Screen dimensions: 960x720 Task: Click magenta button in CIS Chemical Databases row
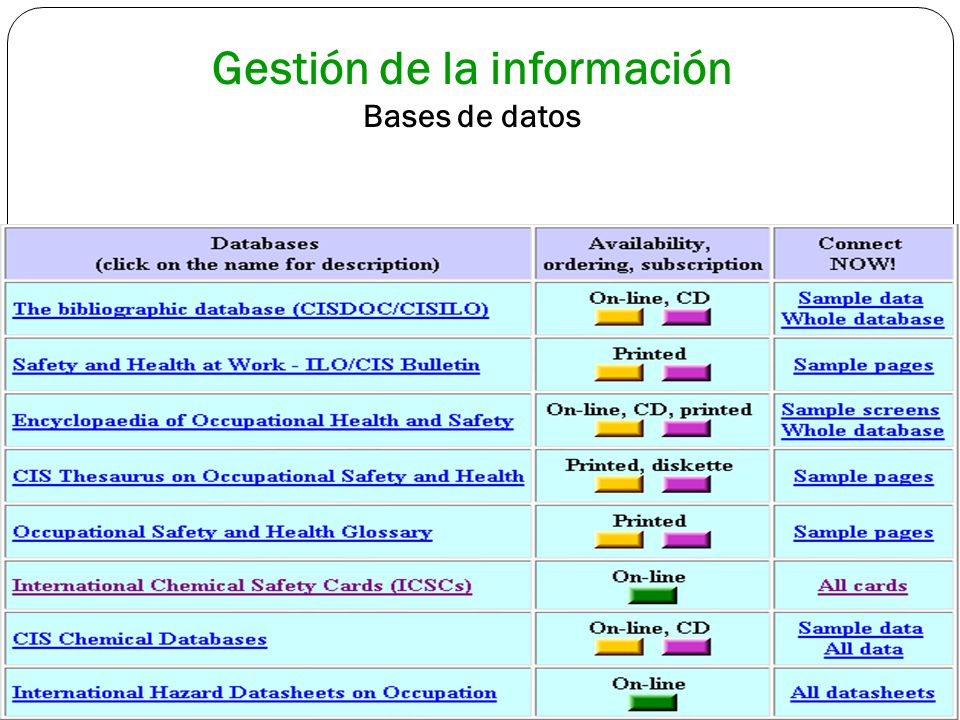coord(686,647)
